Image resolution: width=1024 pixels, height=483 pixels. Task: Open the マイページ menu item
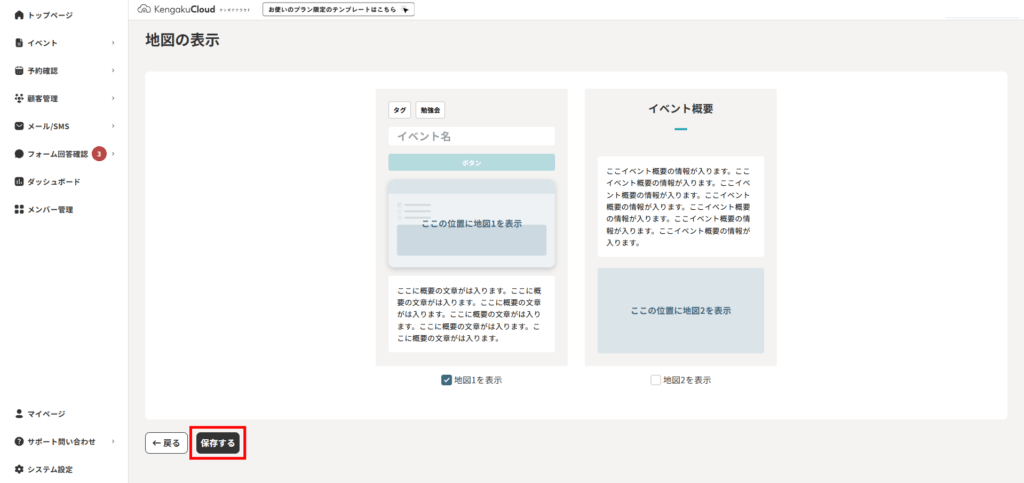pyautogui.click(x=46, y=413)
